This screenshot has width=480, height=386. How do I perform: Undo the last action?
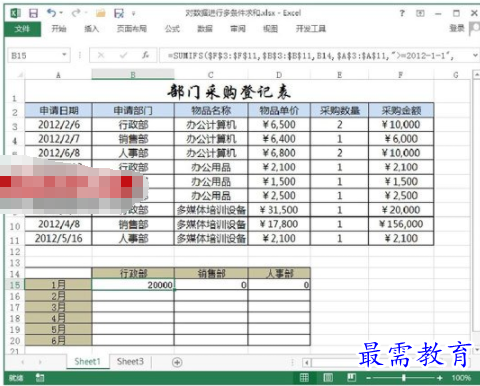point(51,13)
